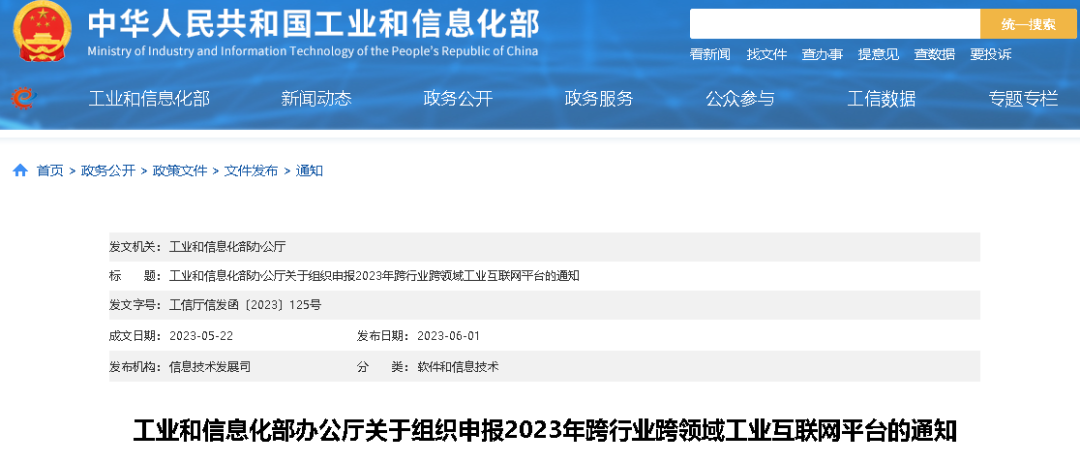The image size is (1080, 464).
Task: Open the 看新闻 quick link
Action: (x=710, y=55)
